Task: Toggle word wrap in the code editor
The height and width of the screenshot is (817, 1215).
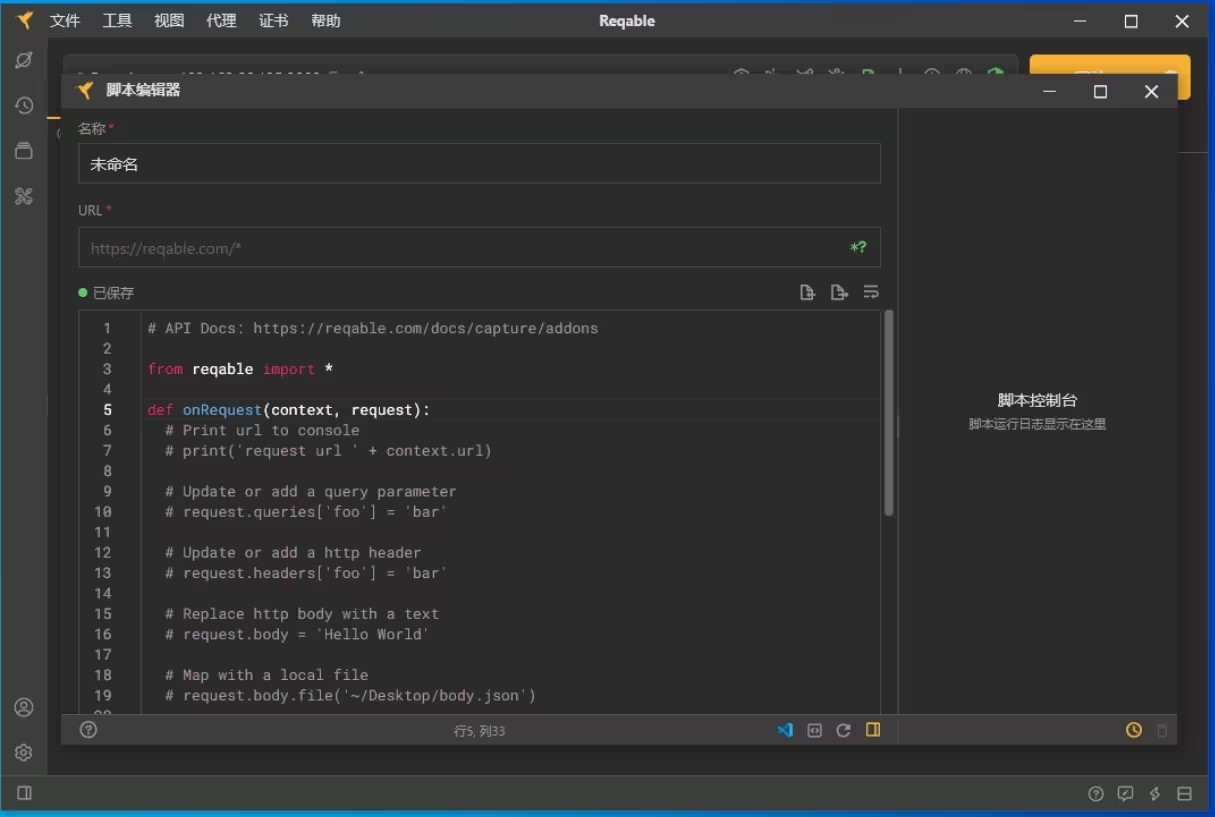Action: [871, 292]
